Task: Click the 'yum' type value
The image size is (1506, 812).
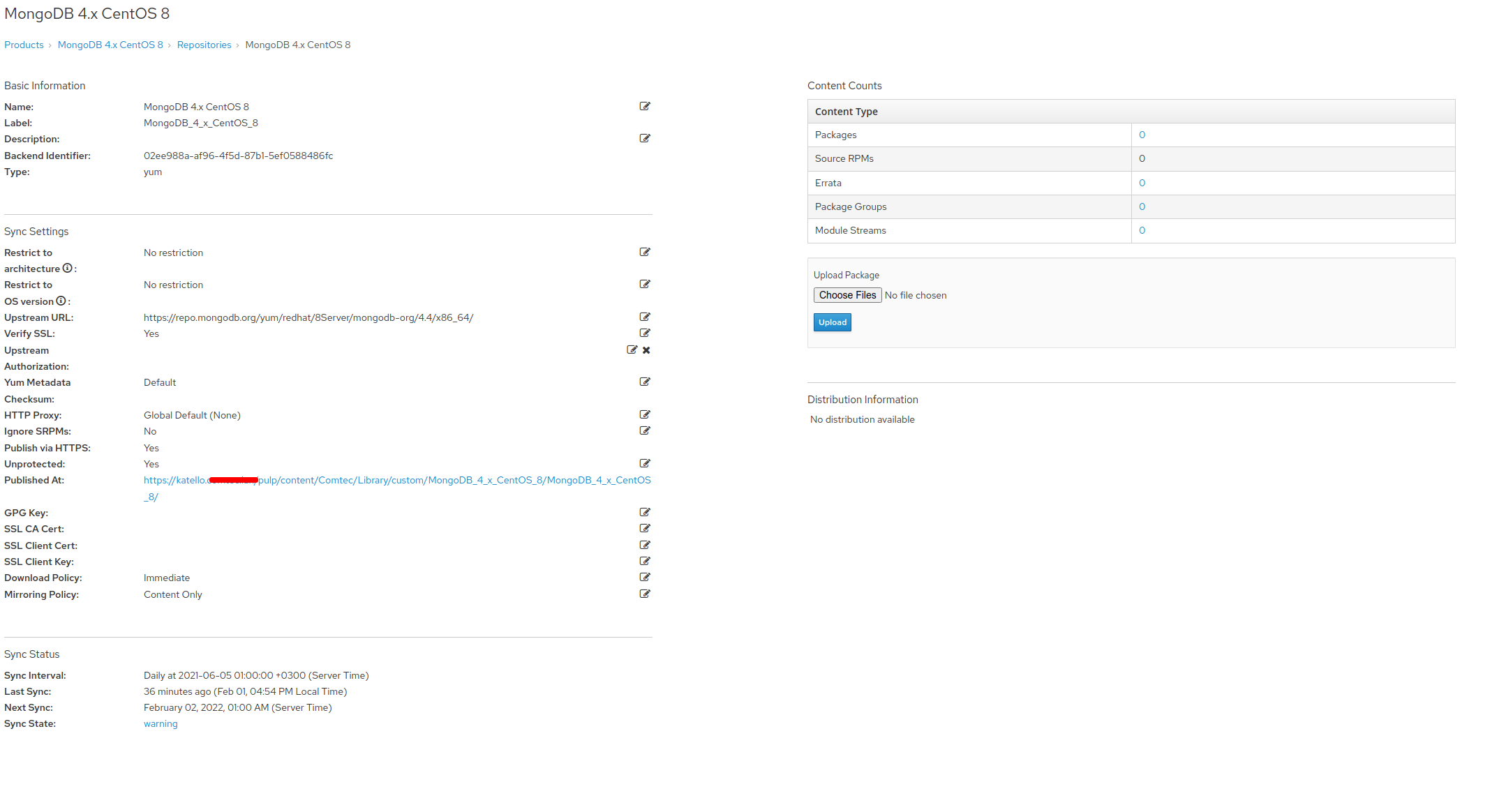Action: [x=153, y=172]
